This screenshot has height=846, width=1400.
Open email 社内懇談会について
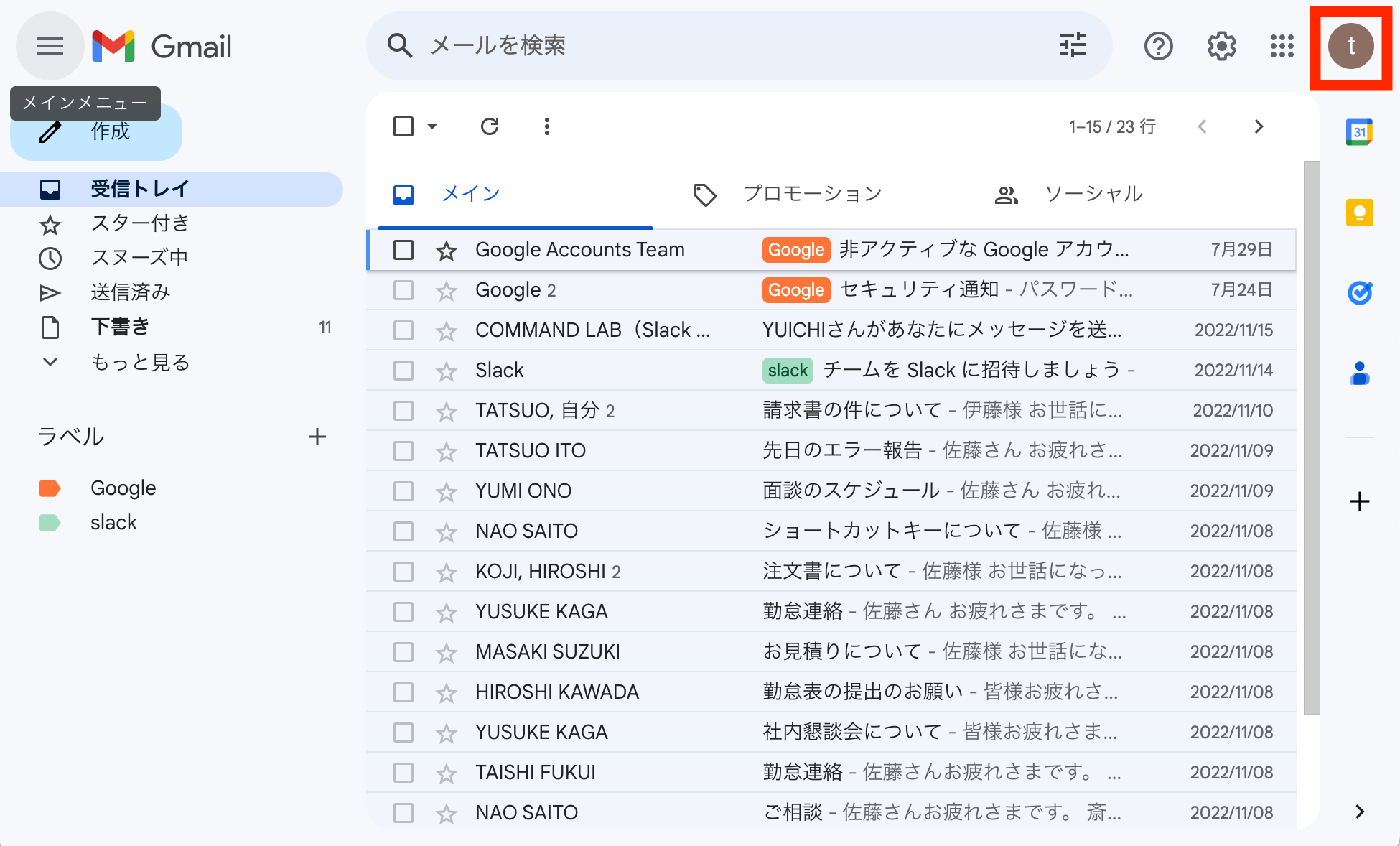tap(831, 733)
